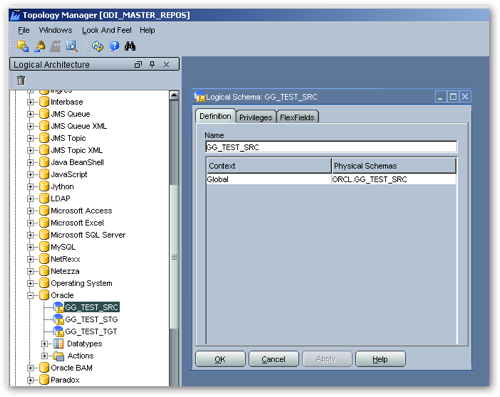
Task: Click the Physical Schemas column header
Action: (394, 166)
